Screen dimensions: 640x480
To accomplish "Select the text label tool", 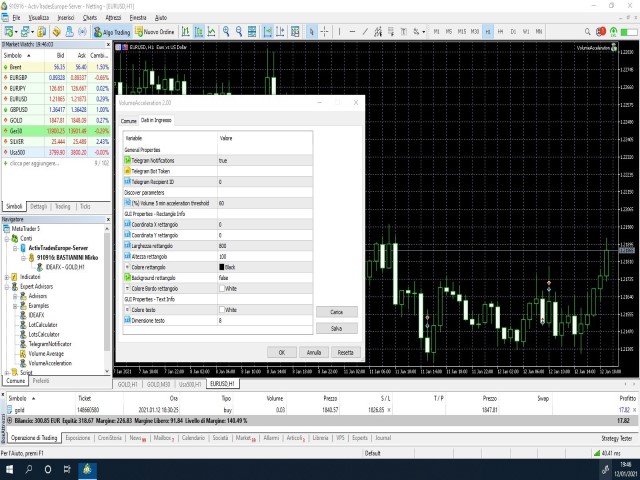I will coord(404,31).
